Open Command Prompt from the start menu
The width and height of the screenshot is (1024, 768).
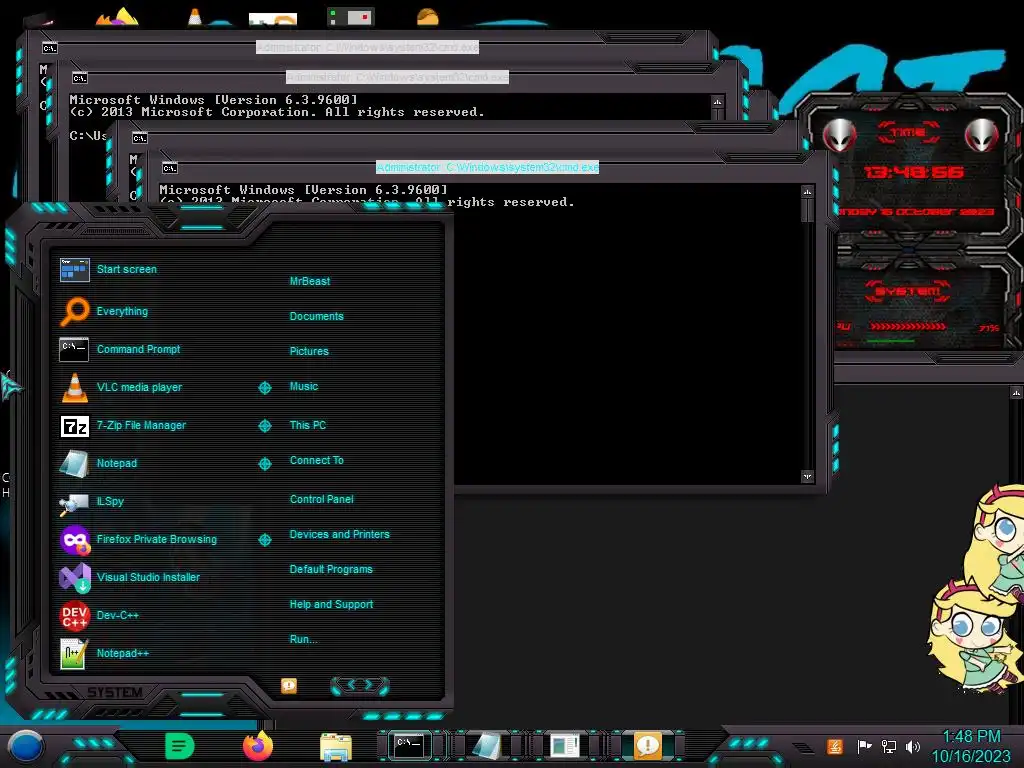120,349
